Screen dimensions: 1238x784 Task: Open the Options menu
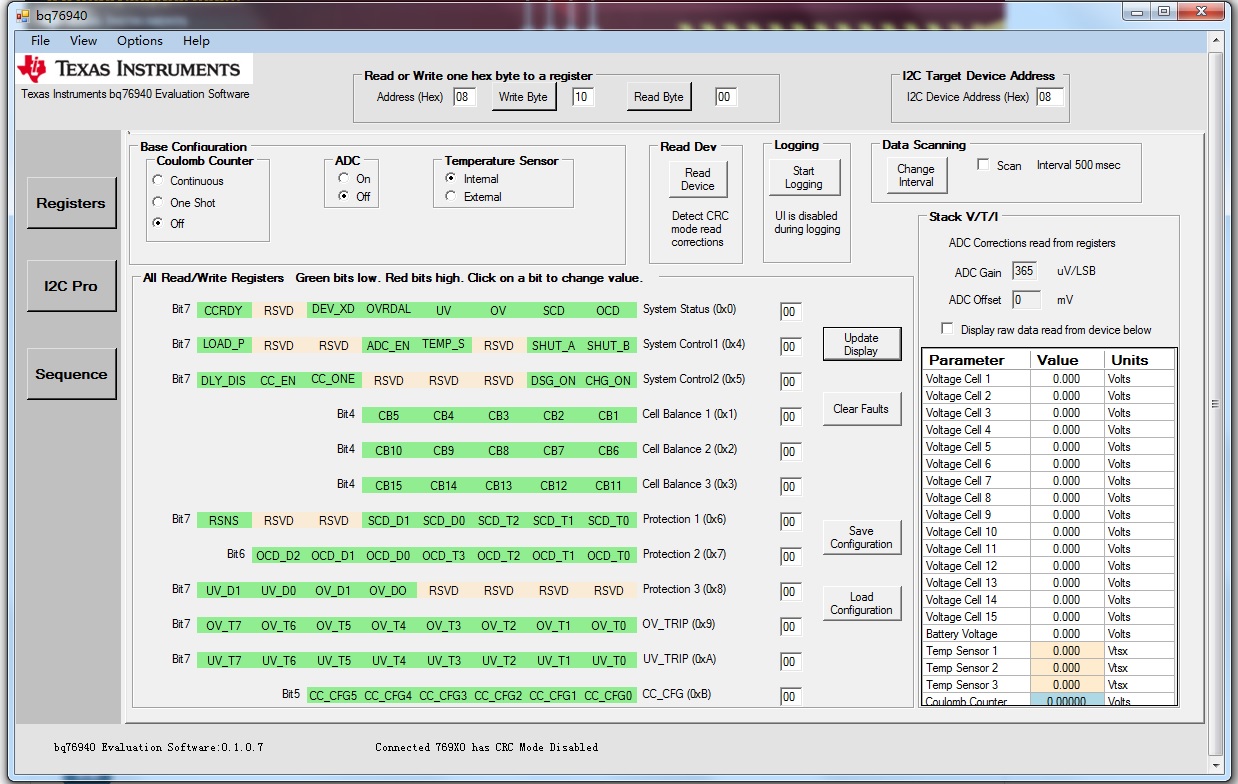(x=139, y=41)
